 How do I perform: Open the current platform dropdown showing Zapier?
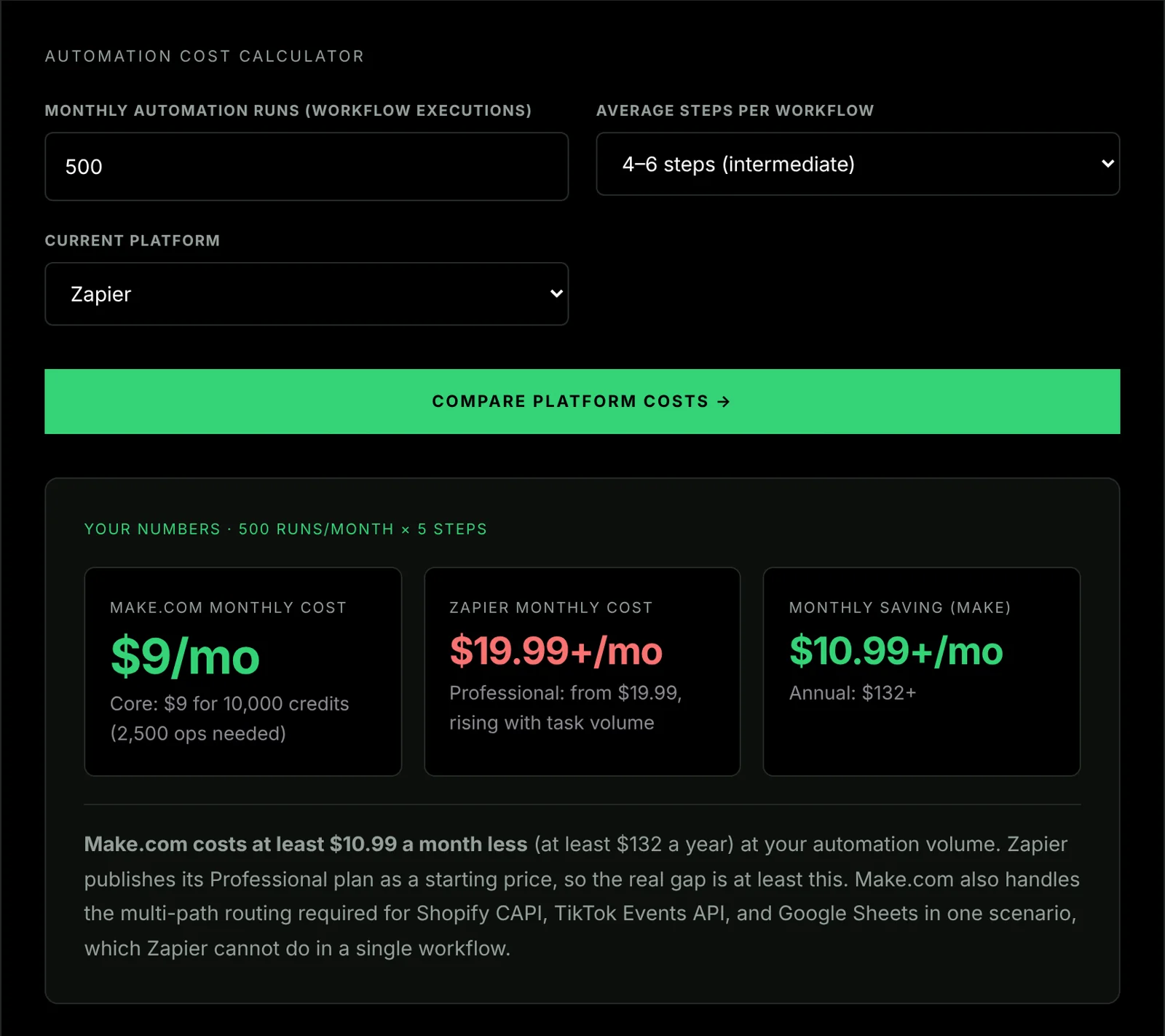click(x=307, y=293)
